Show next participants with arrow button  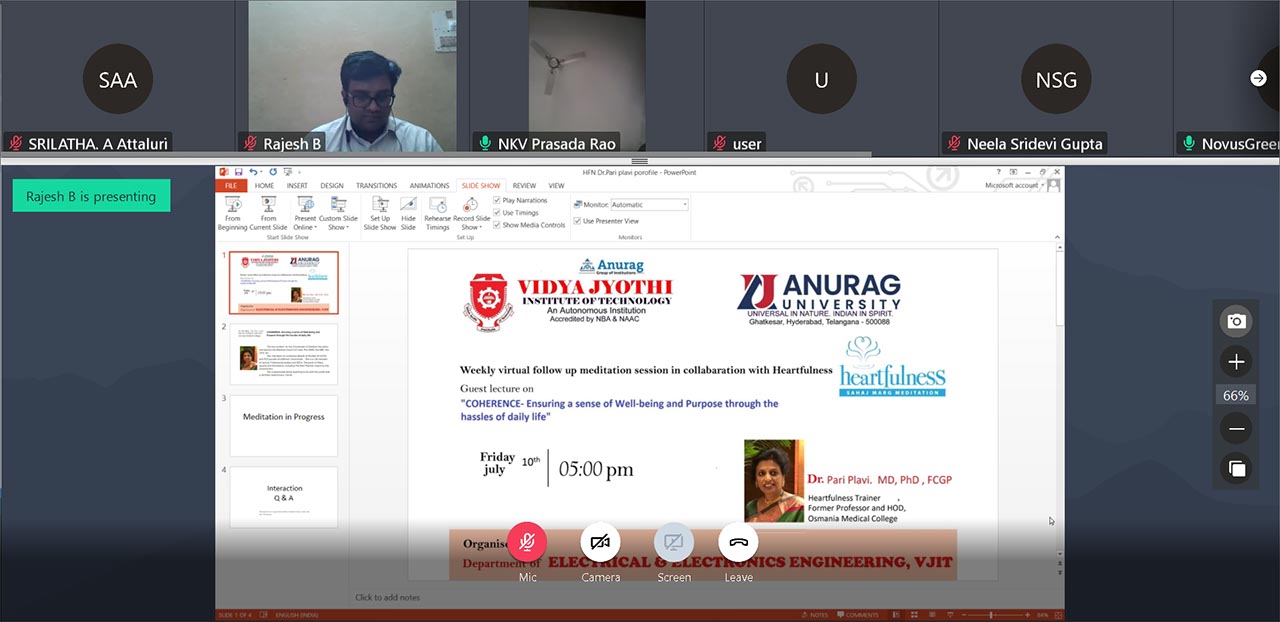tap(1258, 78)
